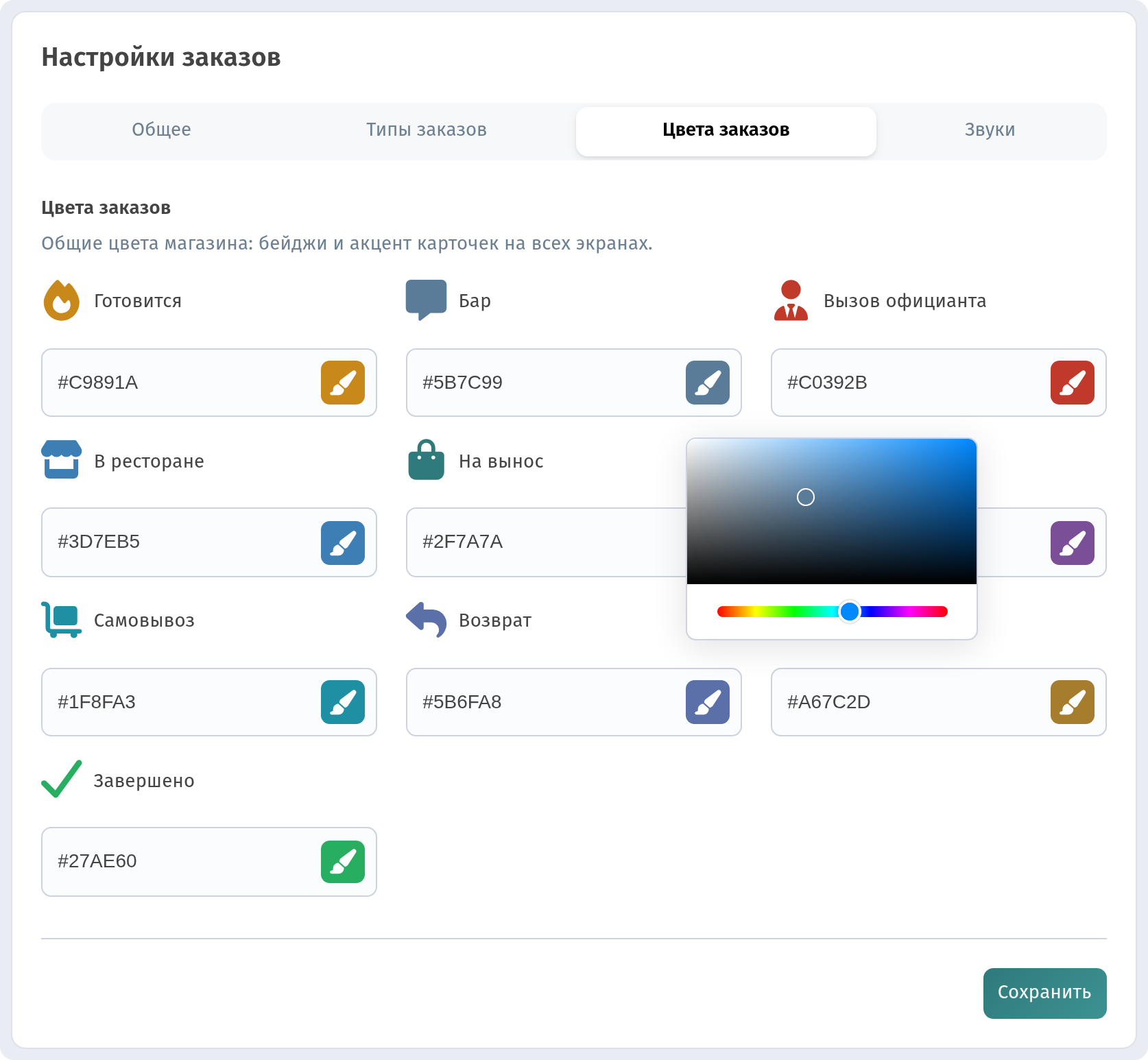Focus the #2F7A7A hex input field

coord(547,542)
